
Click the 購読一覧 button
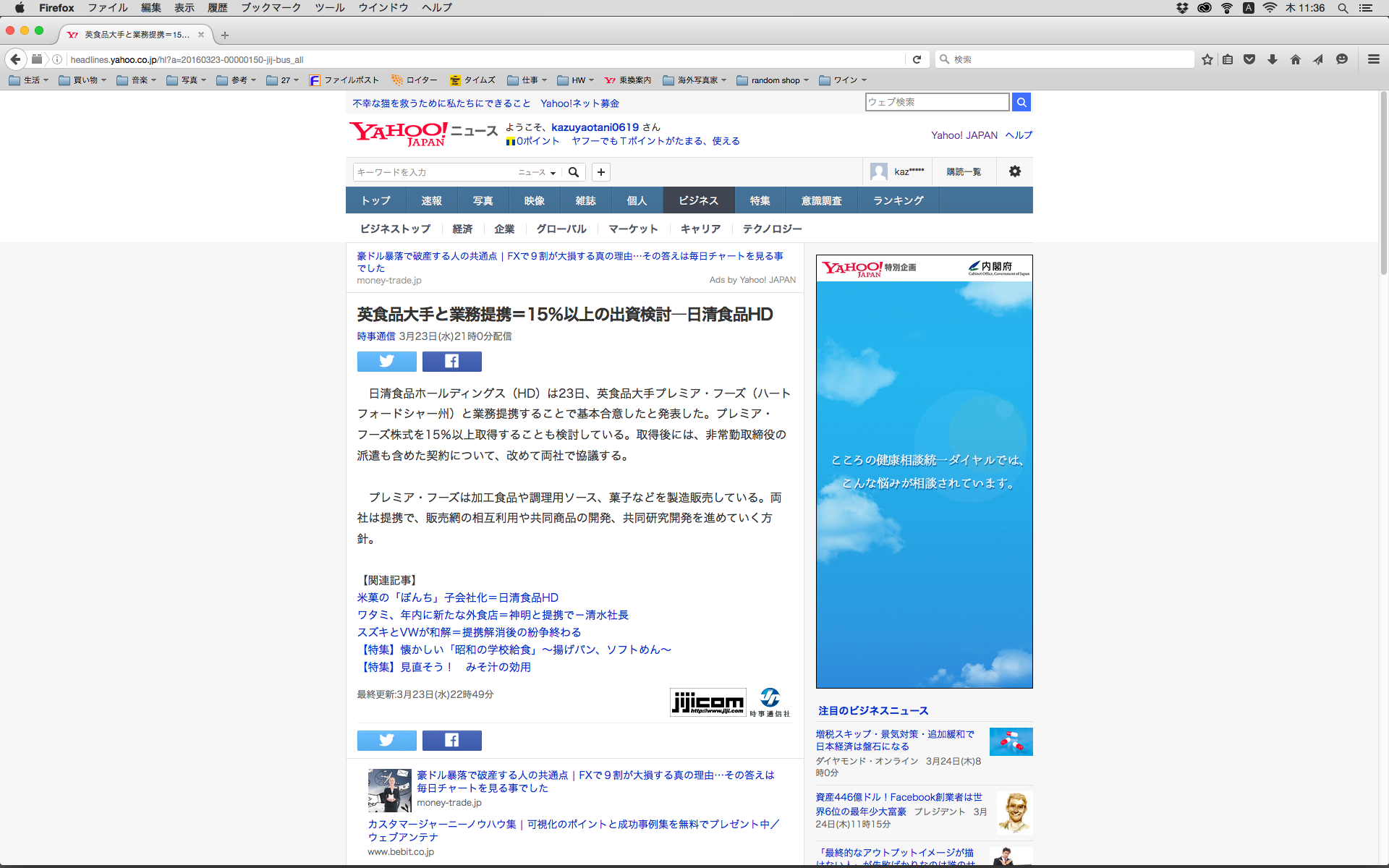click(x=964, y=172)
